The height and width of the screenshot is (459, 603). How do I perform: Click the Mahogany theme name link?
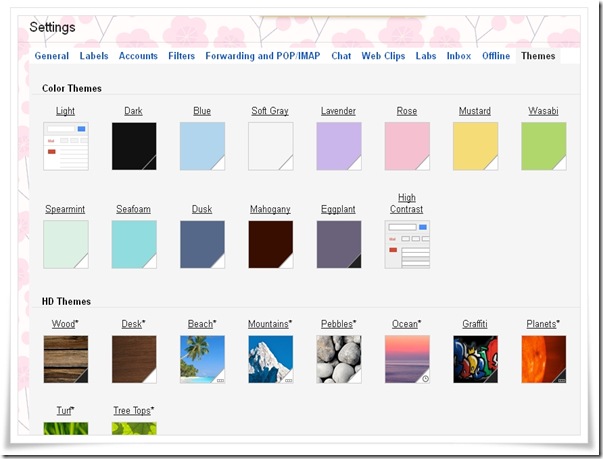point(270,209)
